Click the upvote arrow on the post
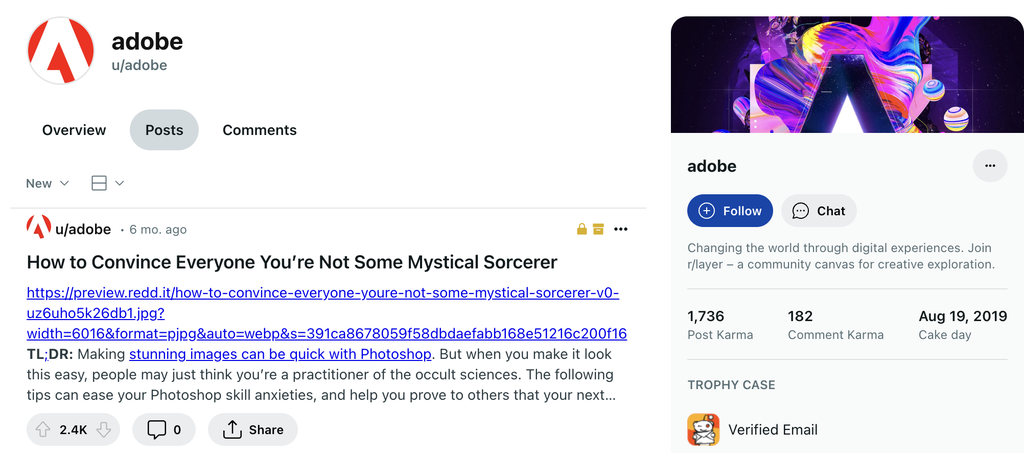The height and width of the screenshot is (453, 1024). pyautogui.click(x=43, y=430)
